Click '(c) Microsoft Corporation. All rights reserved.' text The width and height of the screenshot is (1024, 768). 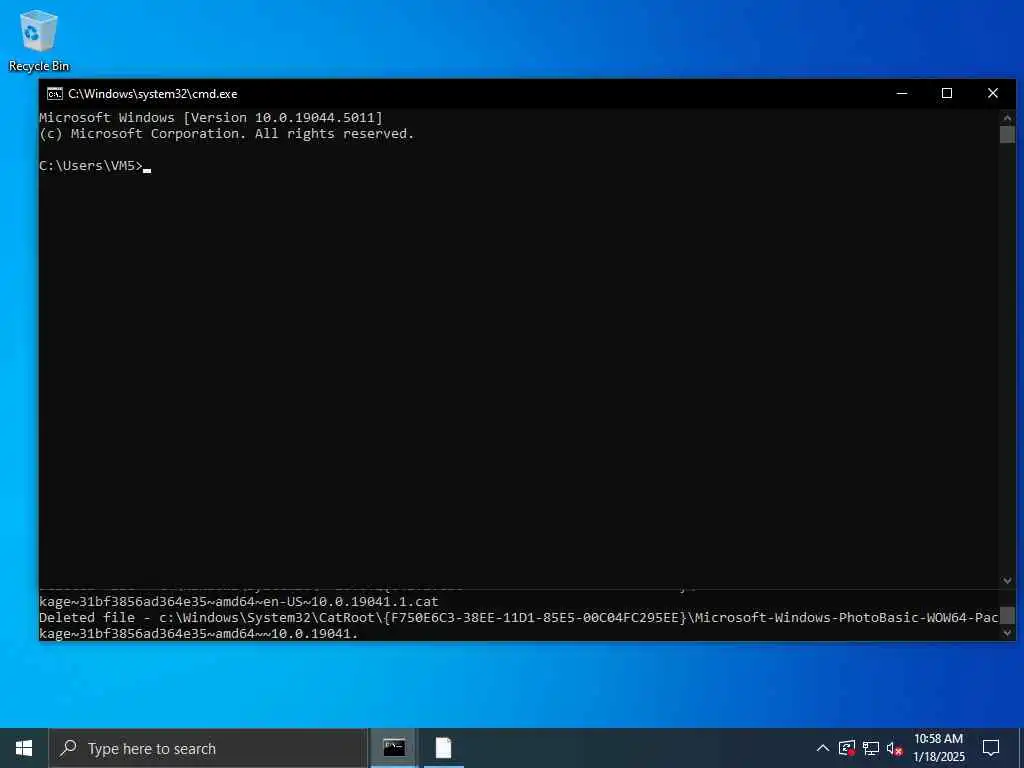[227, 134]
